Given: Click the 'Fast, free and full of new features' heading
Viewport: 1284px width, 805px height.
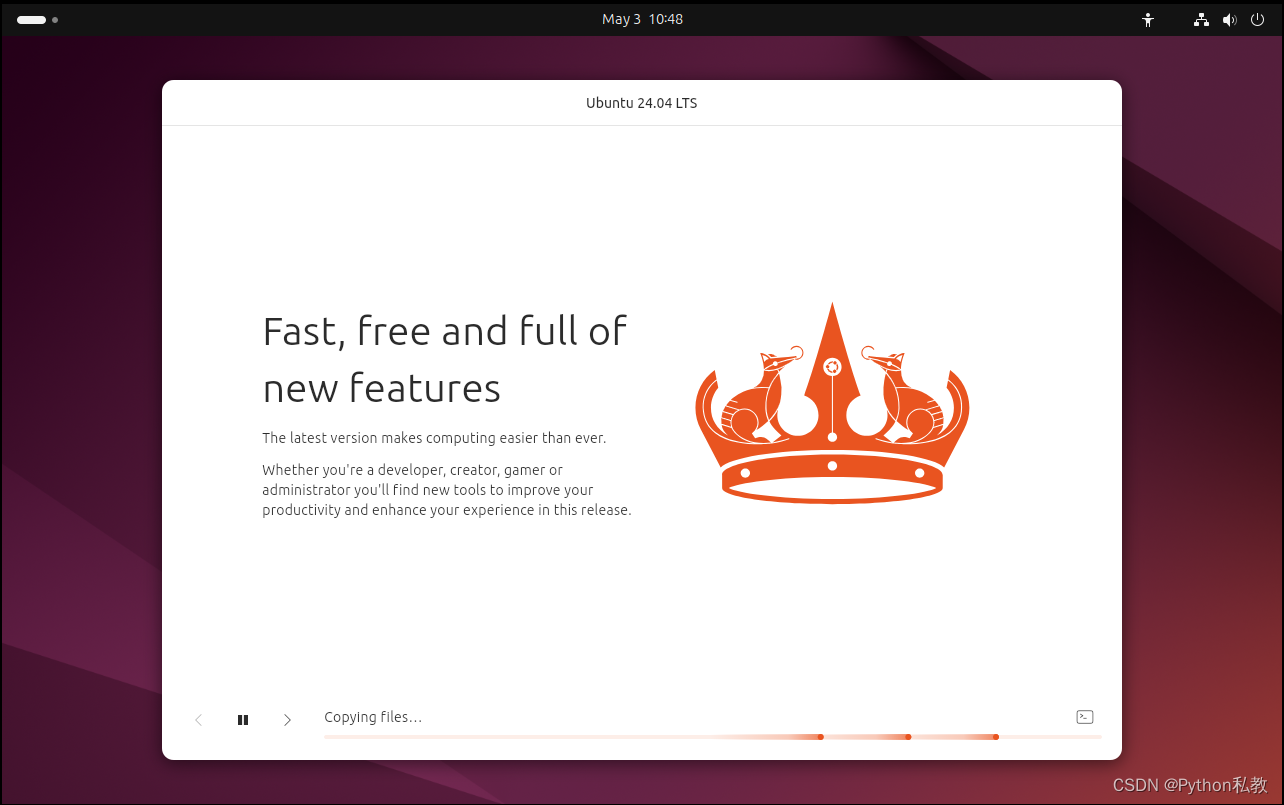Looking at the screenshot, I should click(x=445, y=359).
